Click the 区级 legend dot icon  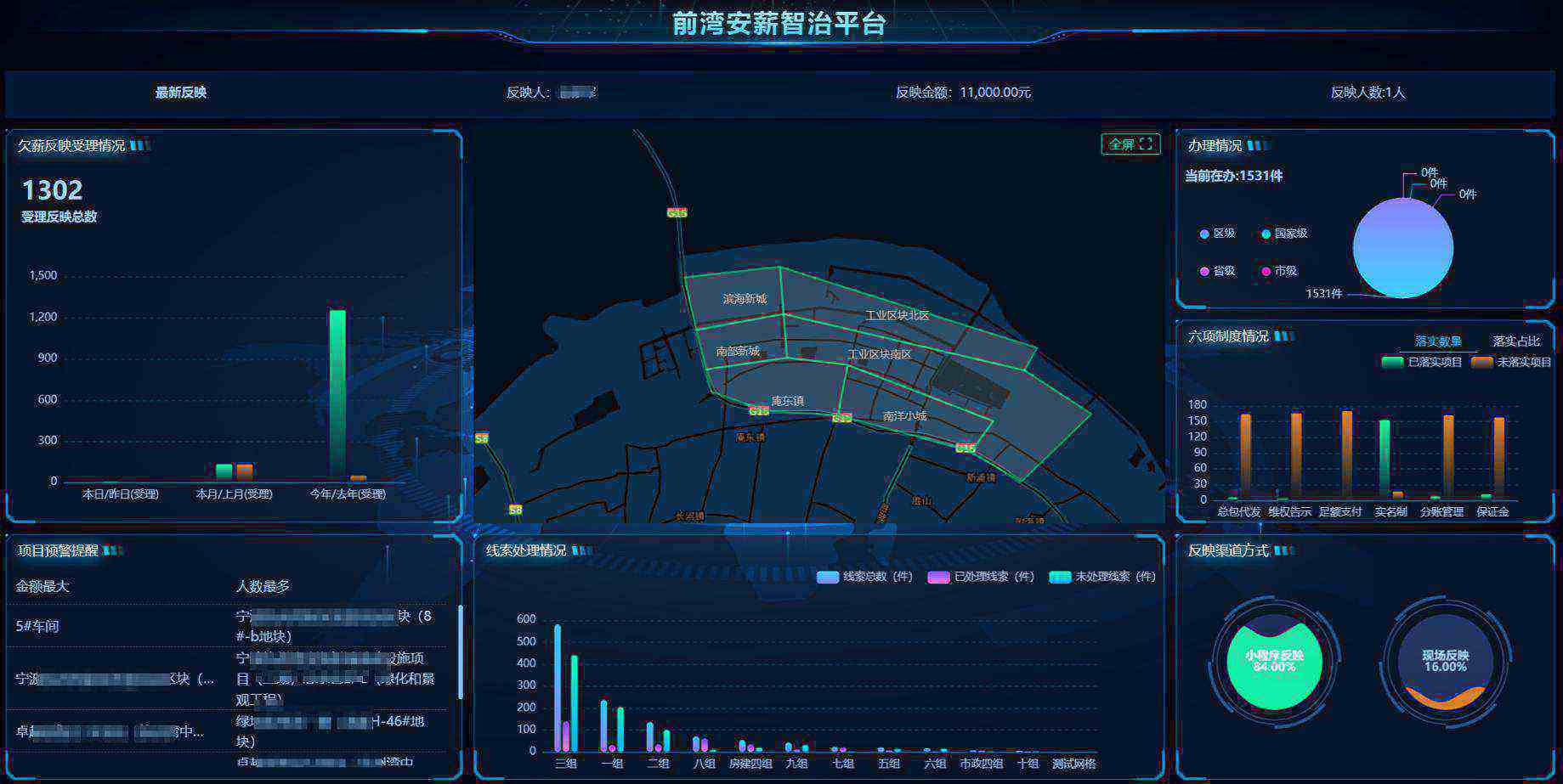tap(1203, 234)
